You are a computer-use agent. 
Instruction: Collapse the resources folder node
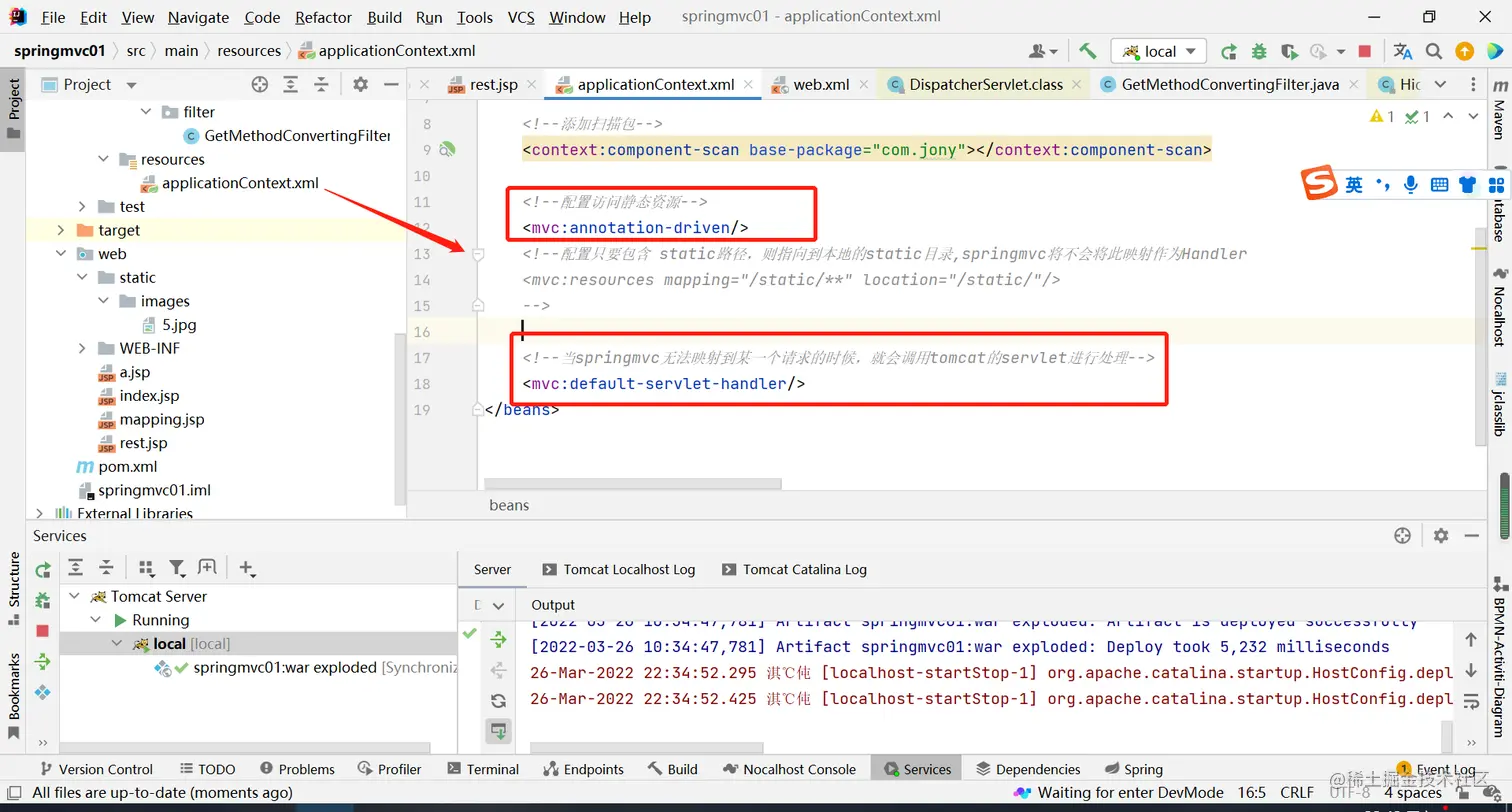(x=104, y=160)
